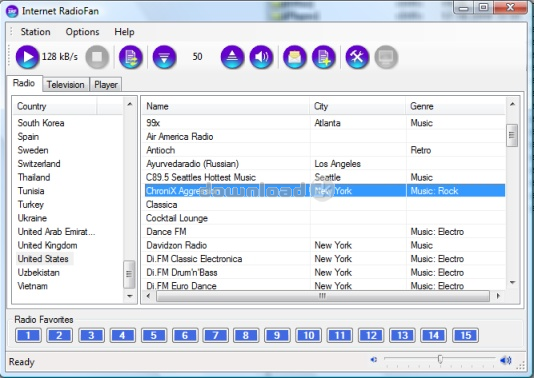Open the Options menu
This screenshot has width=534, height=378.
point(82,32)
